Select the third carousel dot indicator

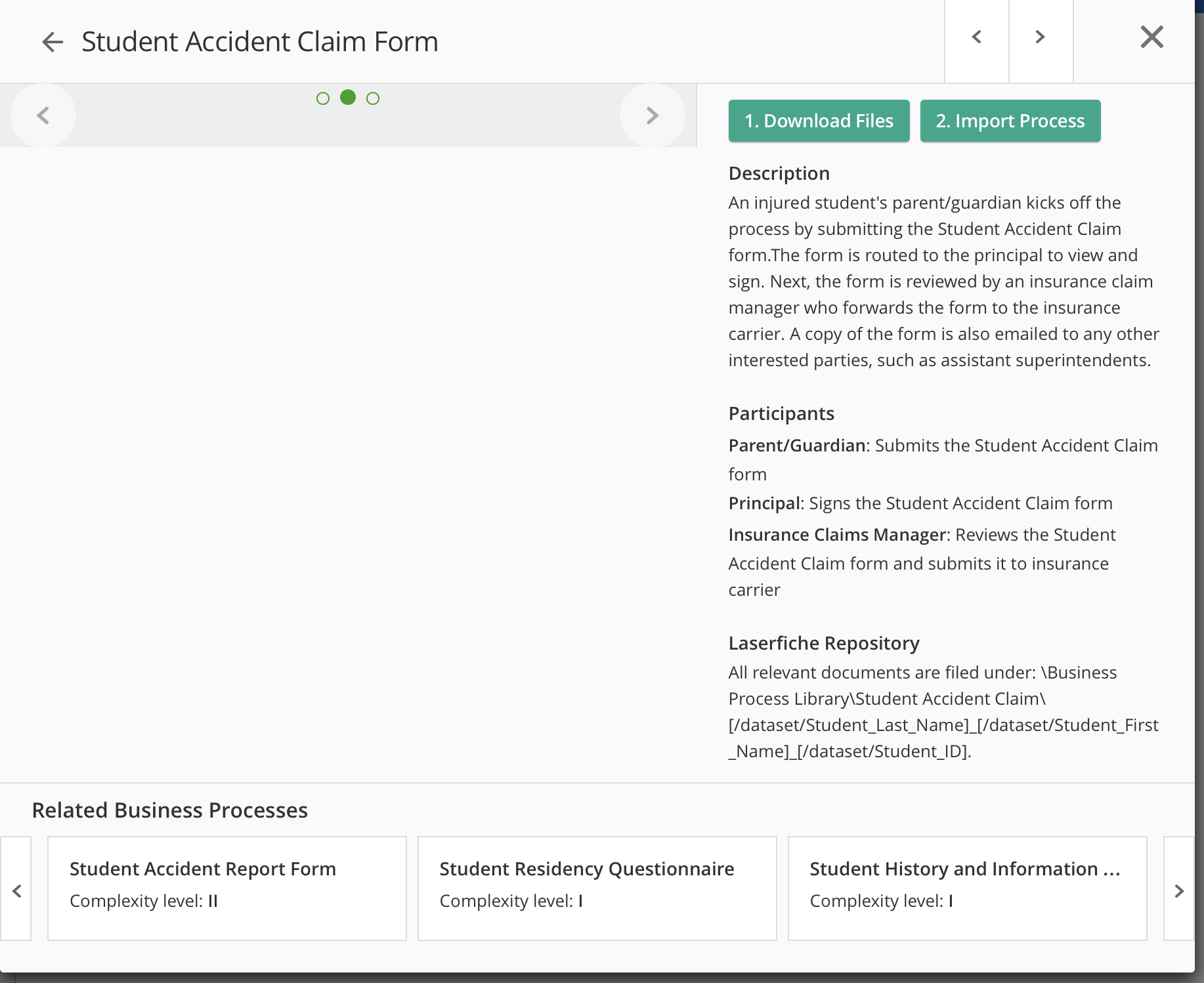[x=373, y=98]
